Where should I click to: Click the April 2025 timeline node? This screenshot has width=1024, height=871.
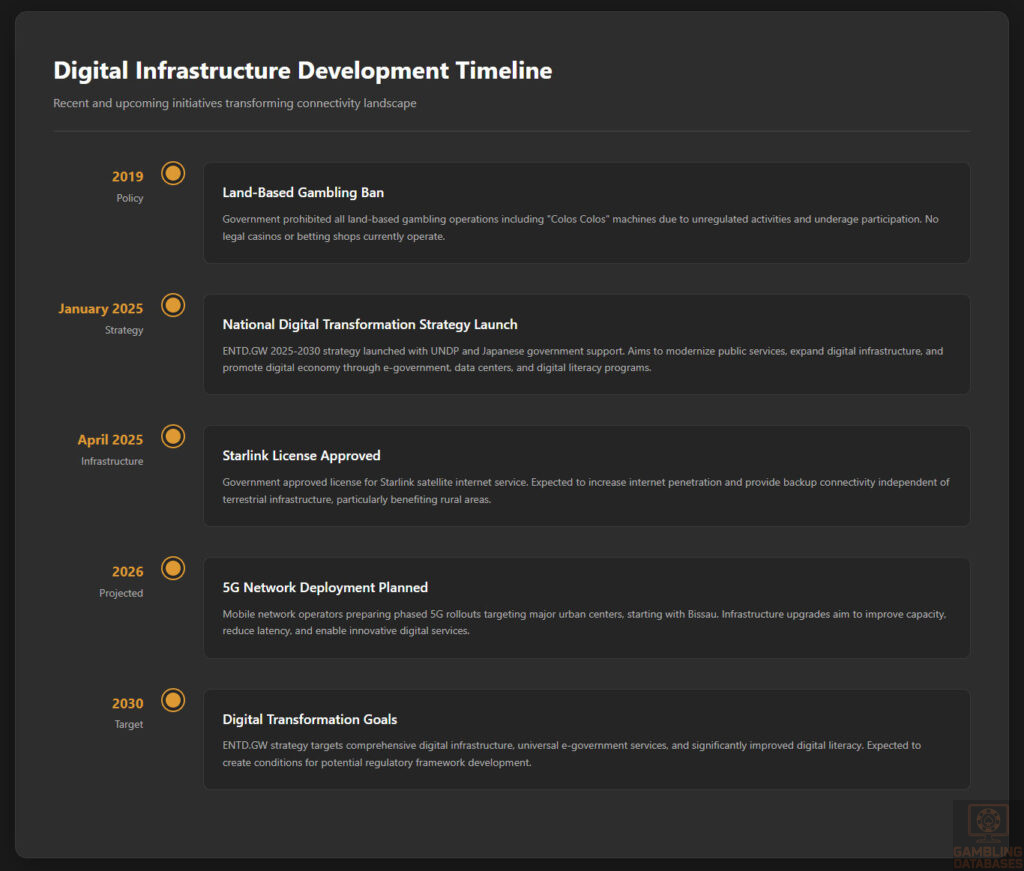point(172,437)
